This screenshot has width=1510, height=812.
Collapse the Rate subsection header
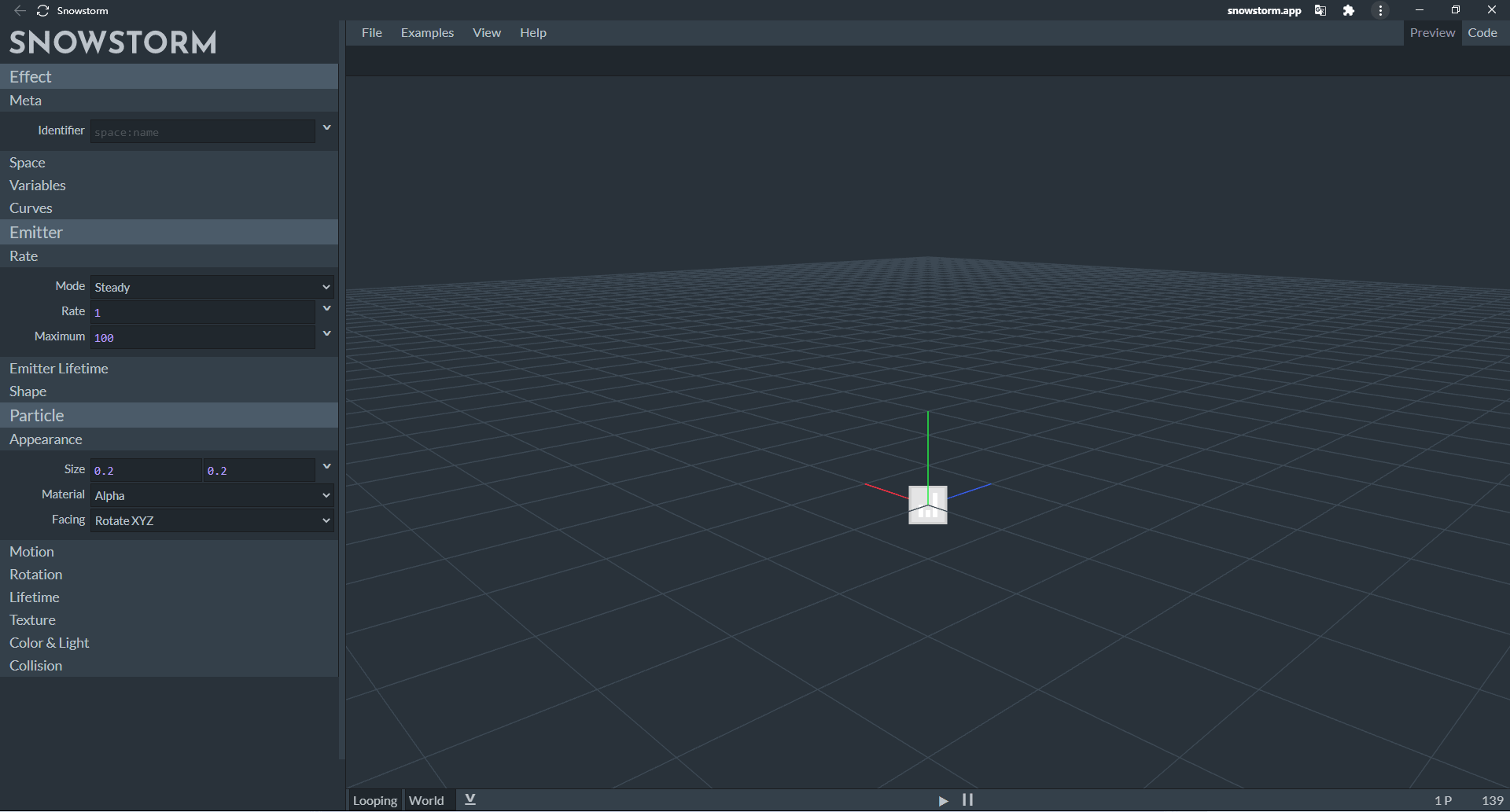(x=169, y=256)
